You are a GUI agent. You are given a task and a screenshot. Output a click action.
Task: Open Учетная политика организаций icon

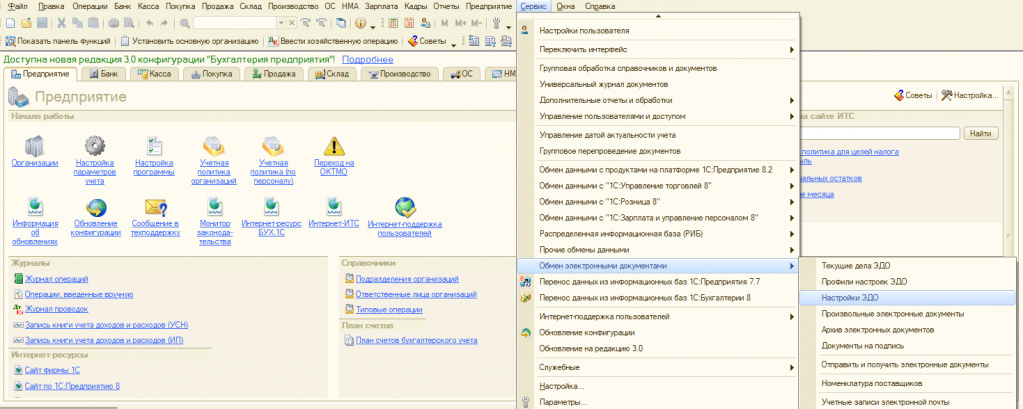[x=214, y=145]
